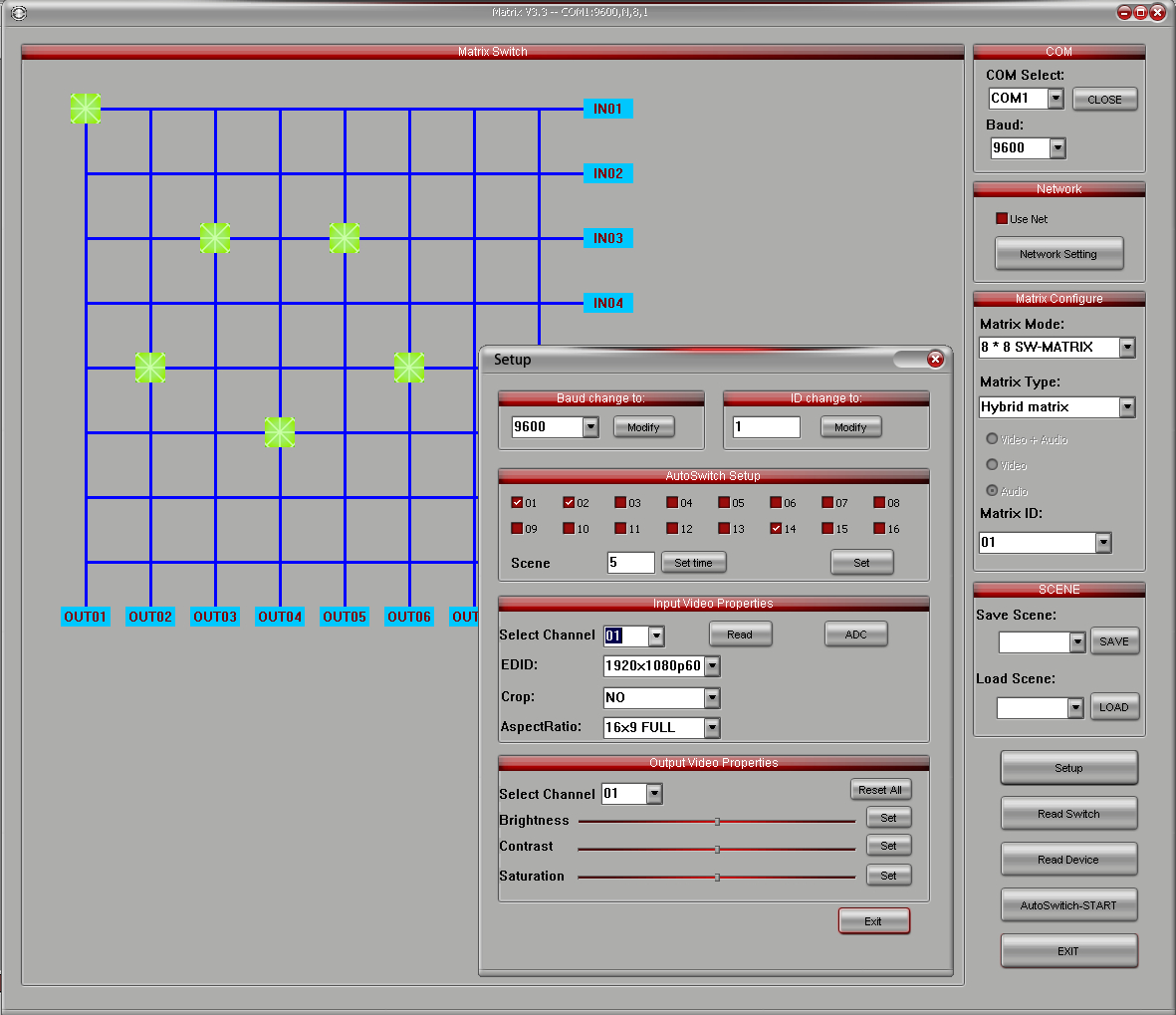Image resolution: width=1176 pixels, height=1015 pixels.
Task: Click the LOAD scene button
Action: [1114, 706]
